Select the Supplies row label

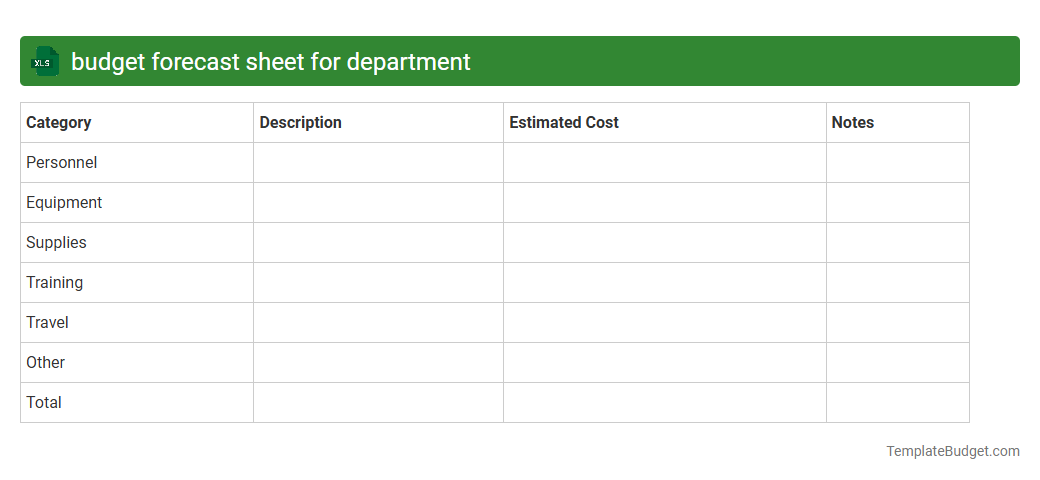(56, 243)
